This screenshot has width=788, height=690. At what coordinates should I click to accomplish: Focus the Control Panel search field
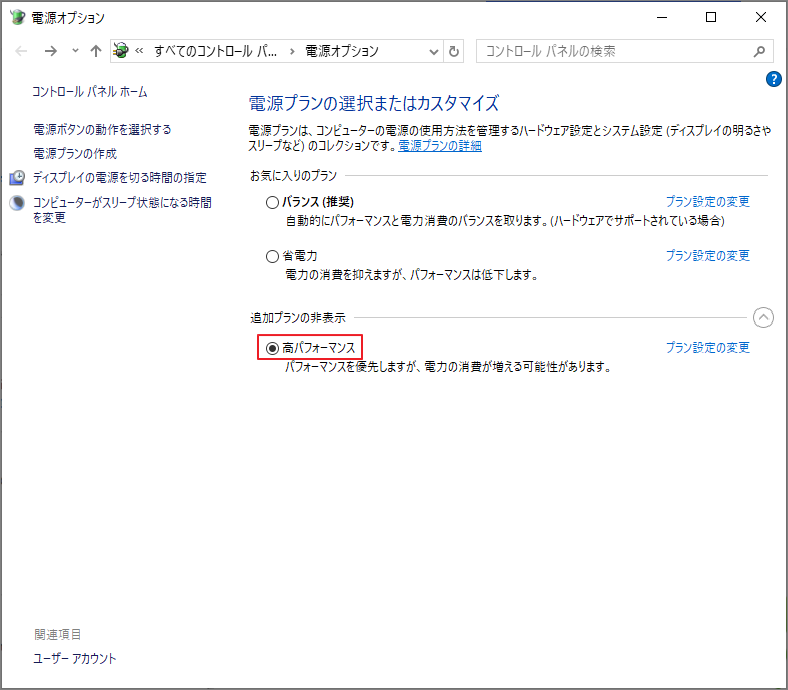click(624, 51)
